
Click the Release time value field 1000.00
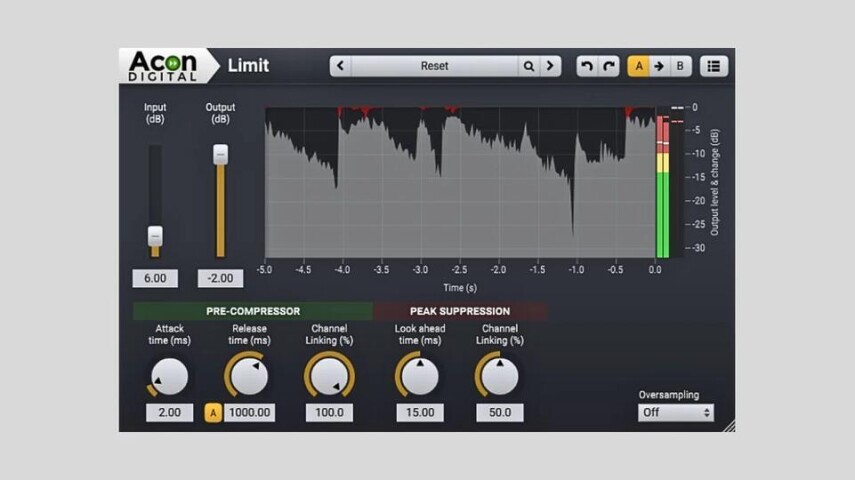pyautogui.click(x=249, y=412)
